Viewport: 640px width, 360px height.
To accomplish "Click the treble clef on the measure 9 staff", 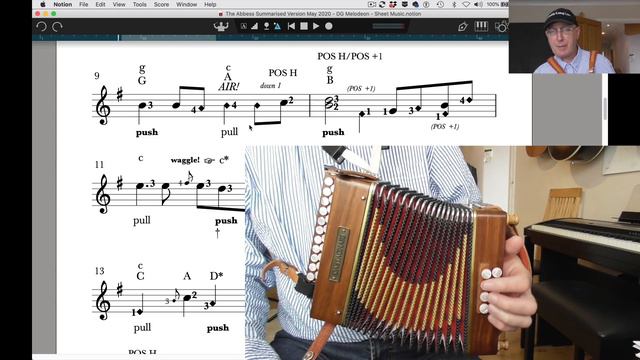I will coord(102,105).
